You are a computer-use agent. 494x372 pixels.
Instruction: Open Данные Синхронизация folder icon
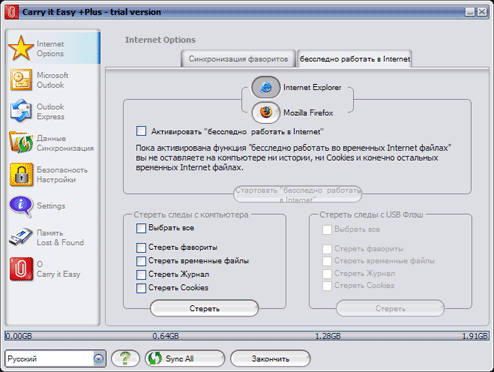click(x=21, y=142)
